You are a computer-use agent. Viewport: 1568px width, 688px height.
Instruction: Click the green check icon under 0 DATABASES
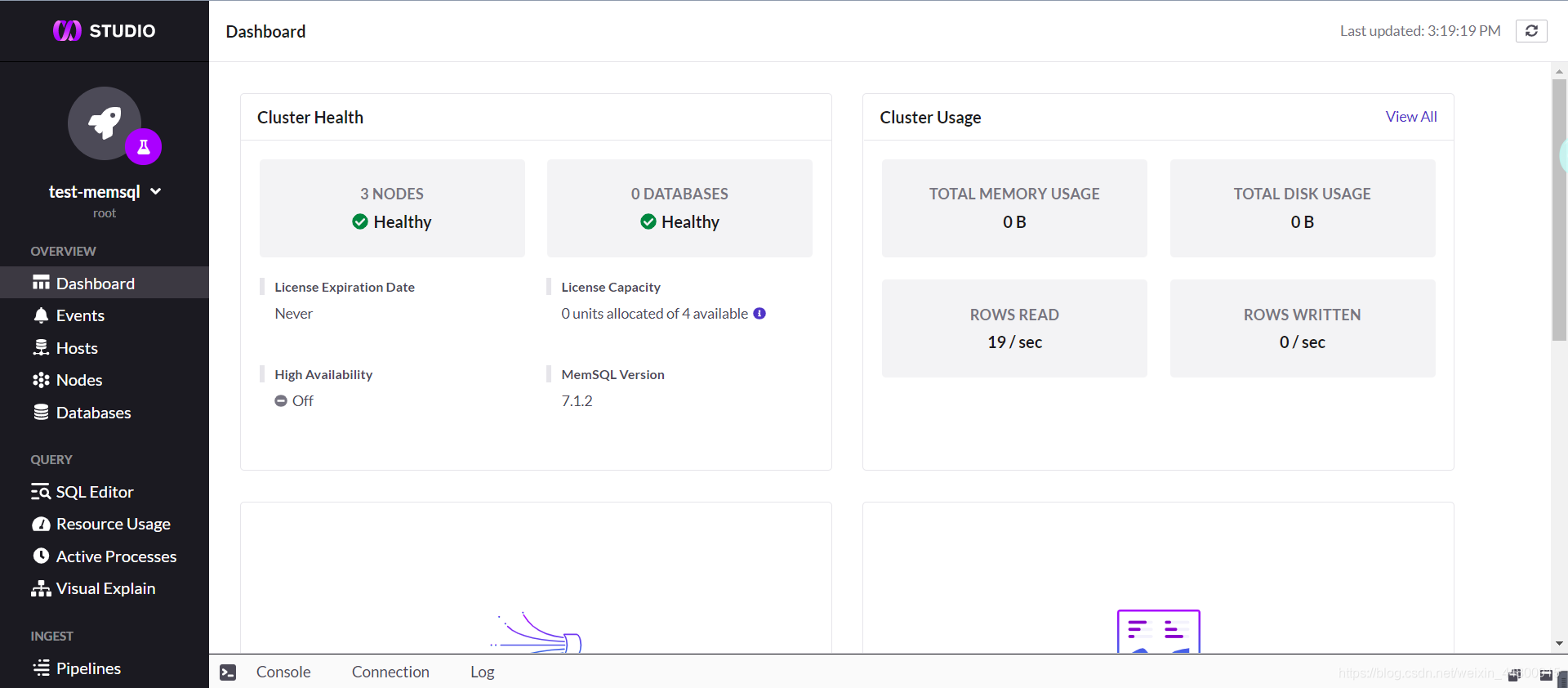[648, 221]
